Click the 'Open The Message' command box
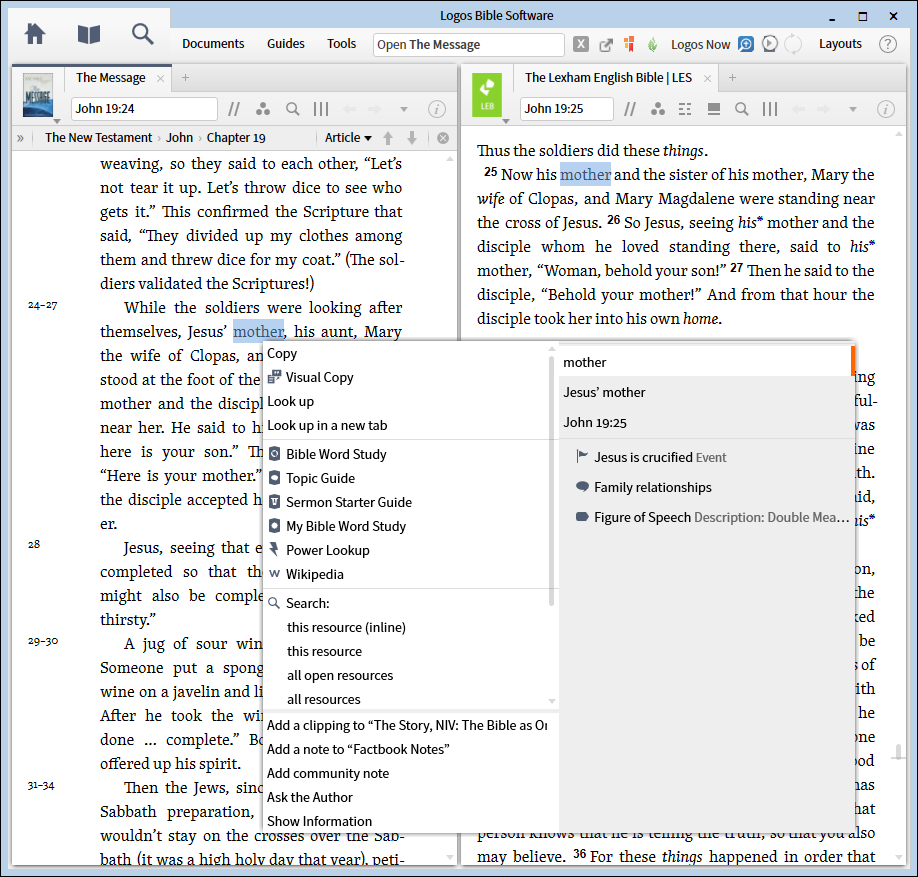 [468, 44]
